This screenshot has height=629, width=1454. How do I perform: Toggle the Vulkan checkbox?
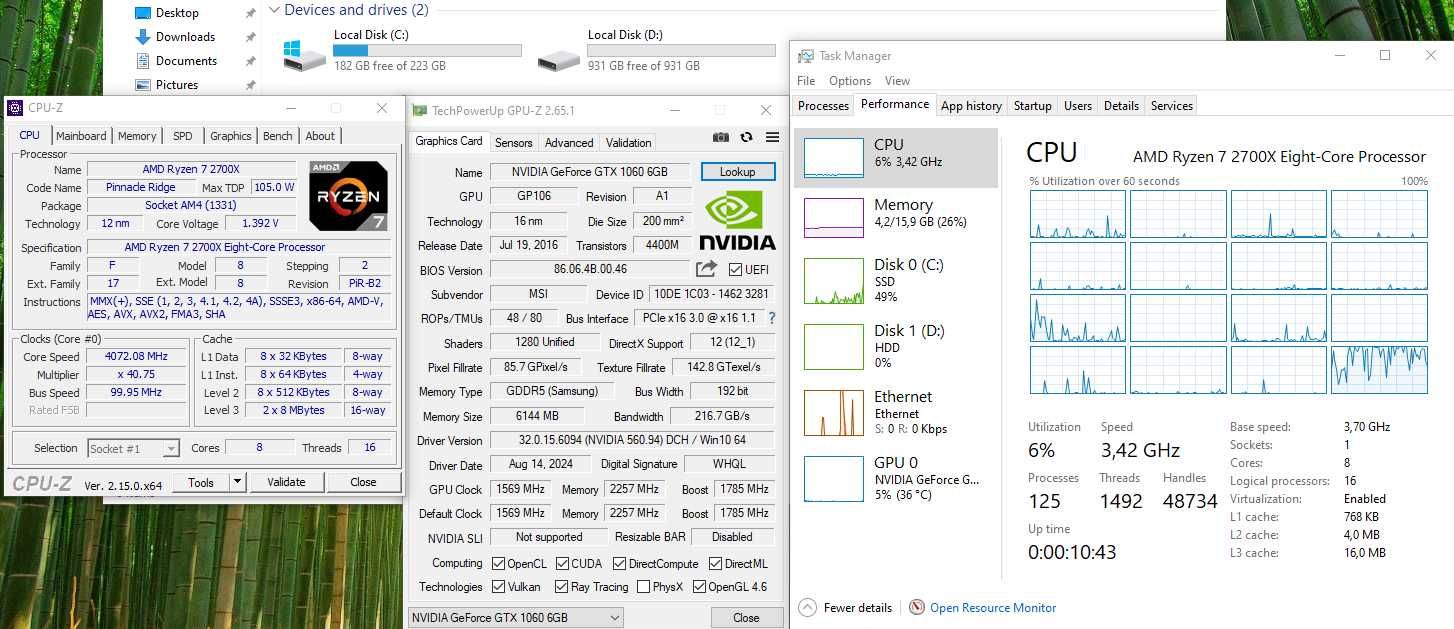click(499, 587)
